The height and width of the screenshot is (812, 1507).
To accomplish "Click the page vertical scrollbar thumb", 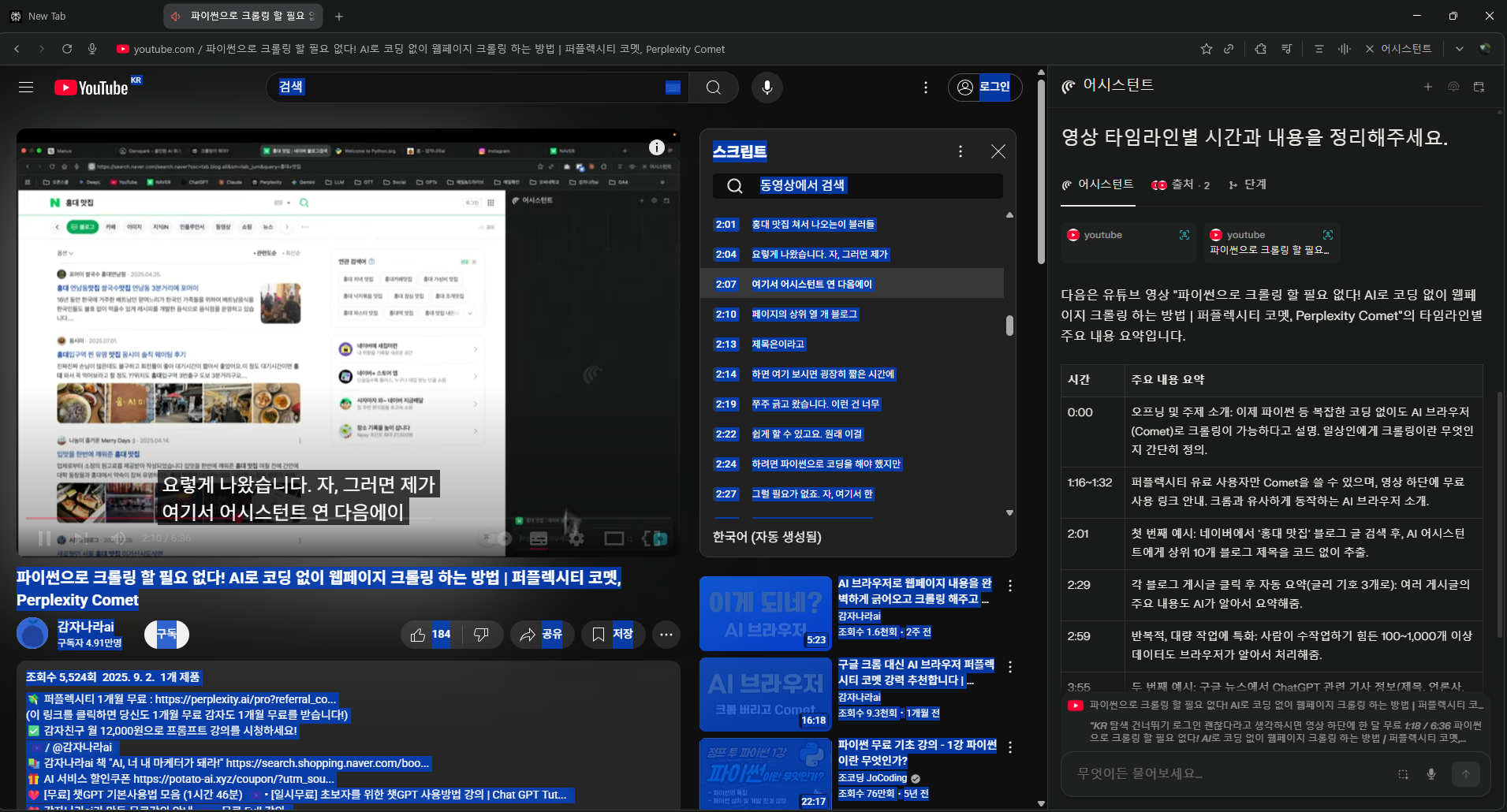I will 1041,172.
